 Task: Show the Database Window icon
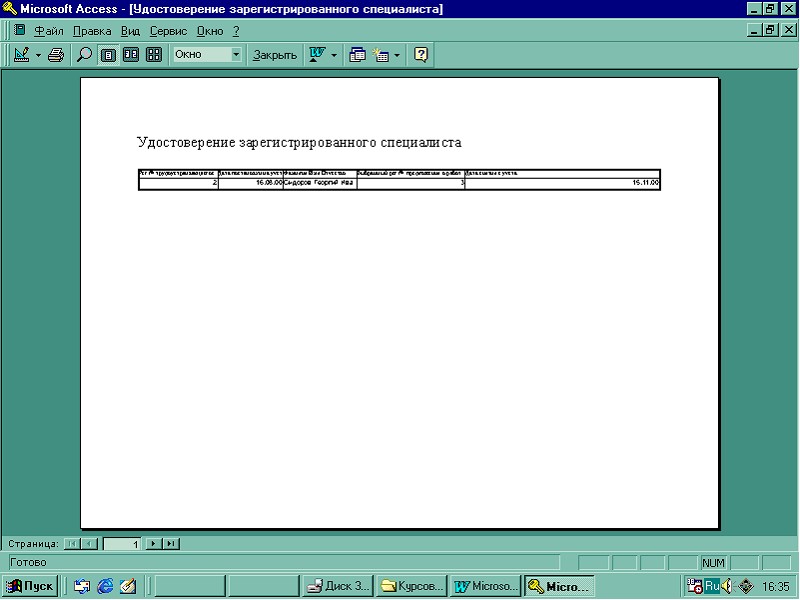[357, 55]
